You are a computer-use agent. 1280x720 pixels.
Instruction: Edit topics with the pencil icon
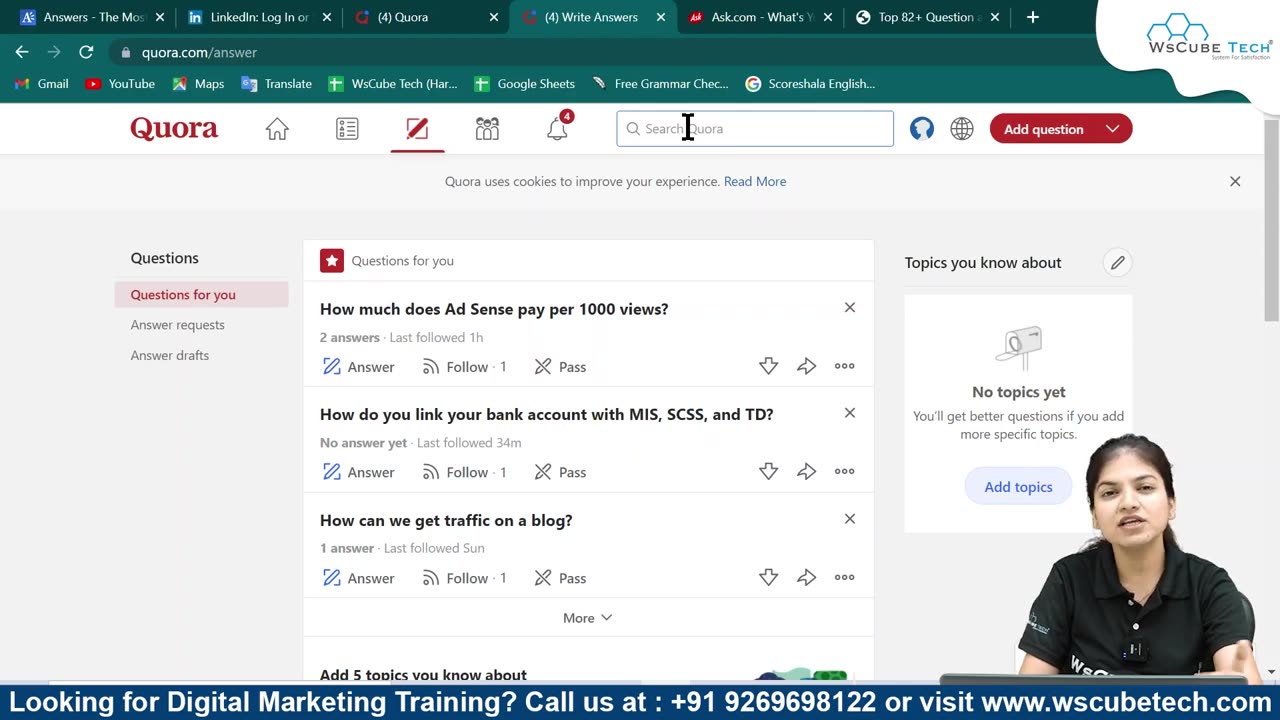point(1117,262)
